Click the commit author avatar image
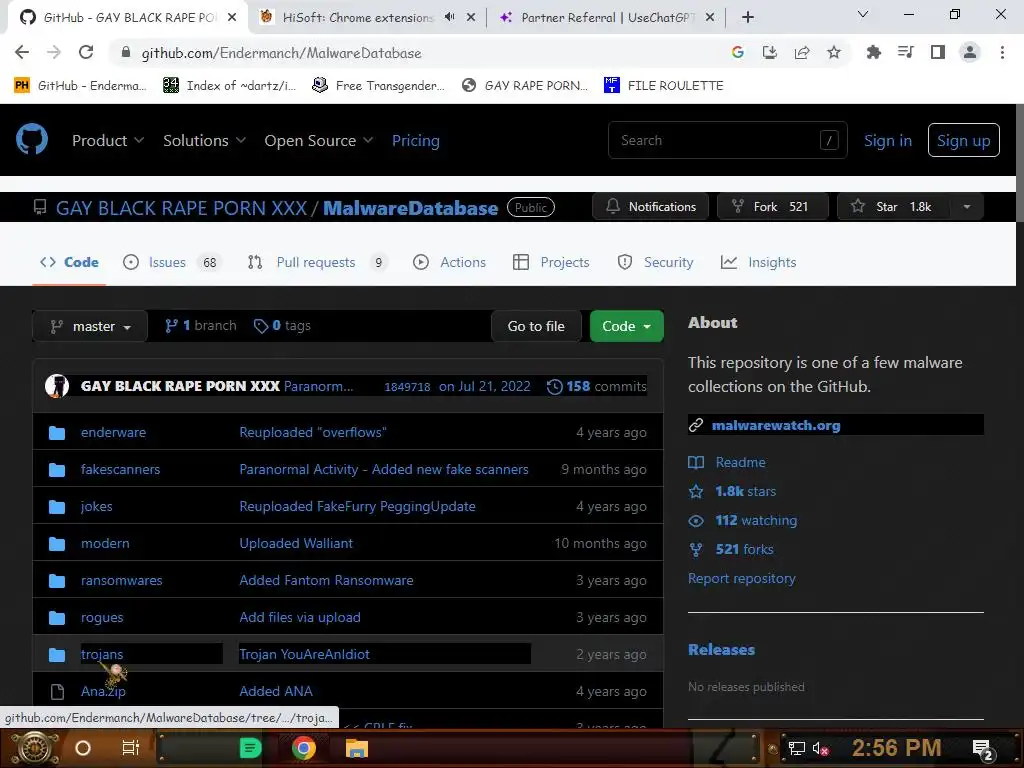The image size is (1024, 768). tap(57, 386)
